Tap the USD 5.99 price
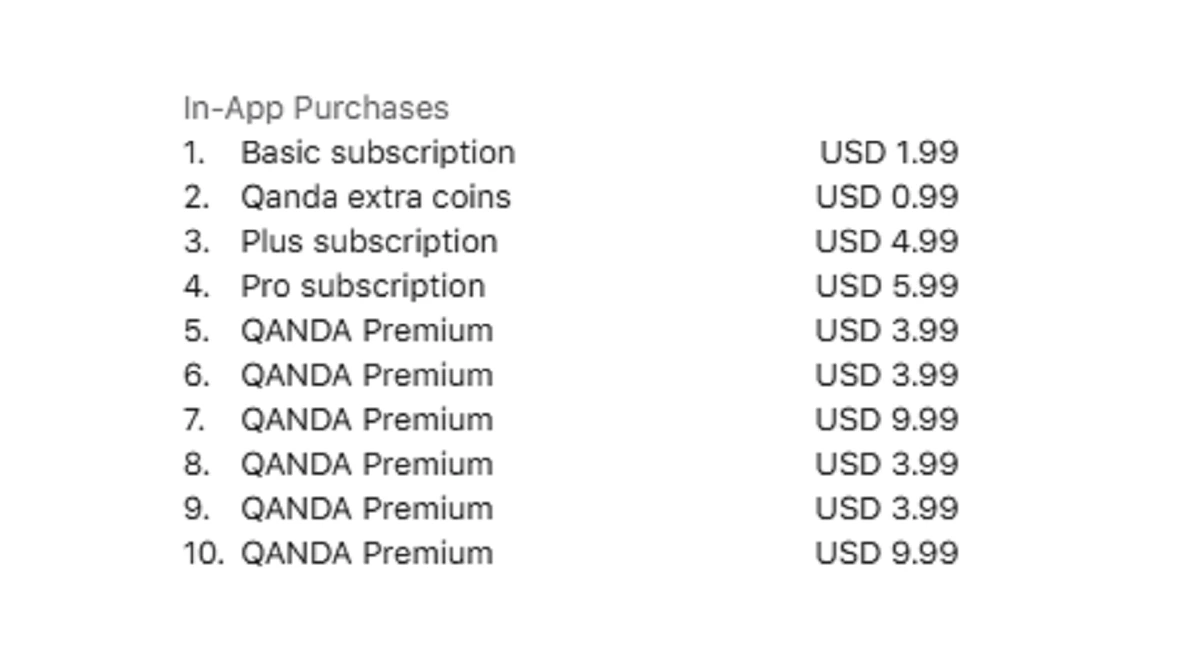This screenshot has width=1200, height=648. point(886,286)
